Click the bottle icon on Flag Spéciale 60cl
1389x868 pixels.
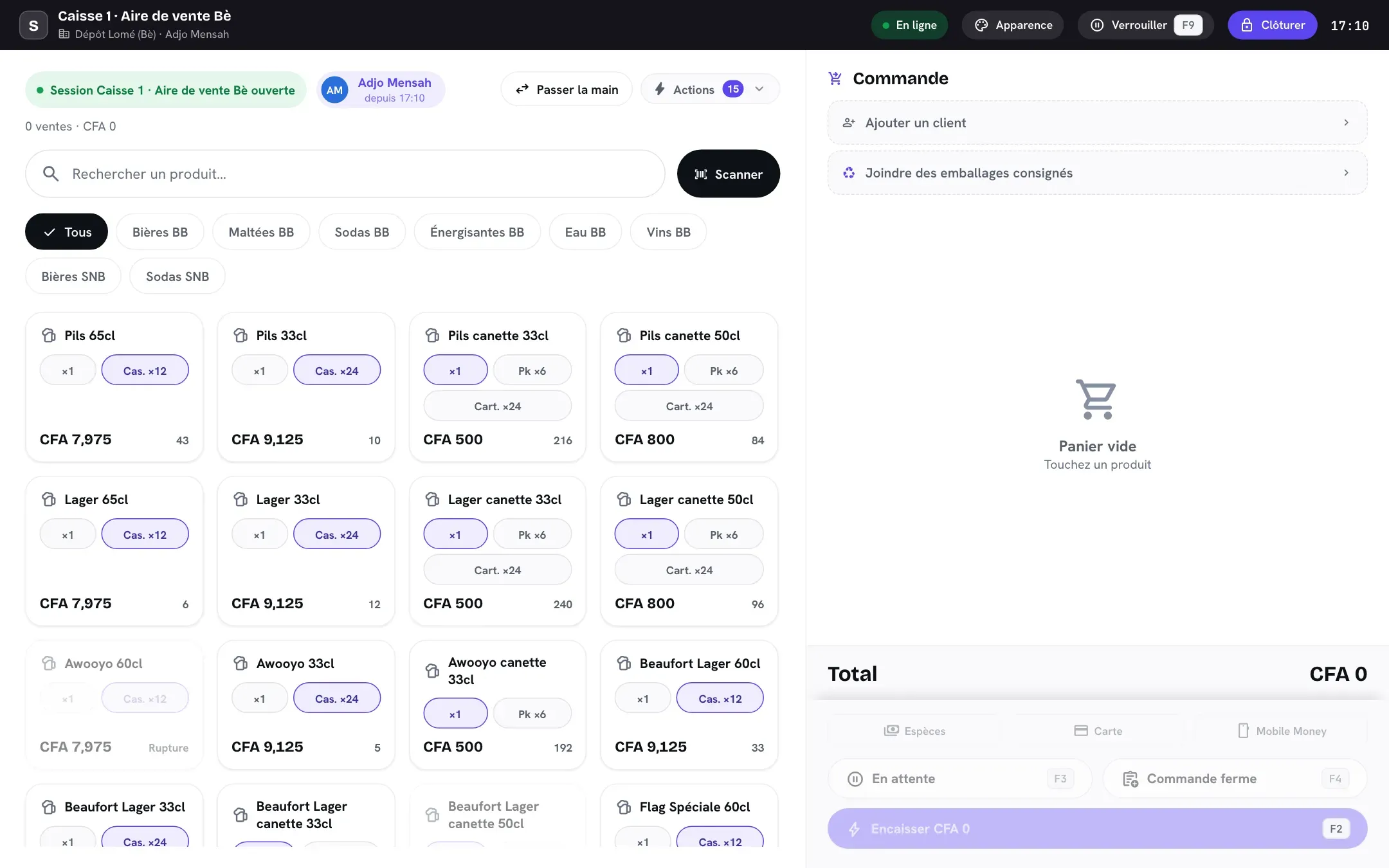pyautogui.click(x=624, y=806)
